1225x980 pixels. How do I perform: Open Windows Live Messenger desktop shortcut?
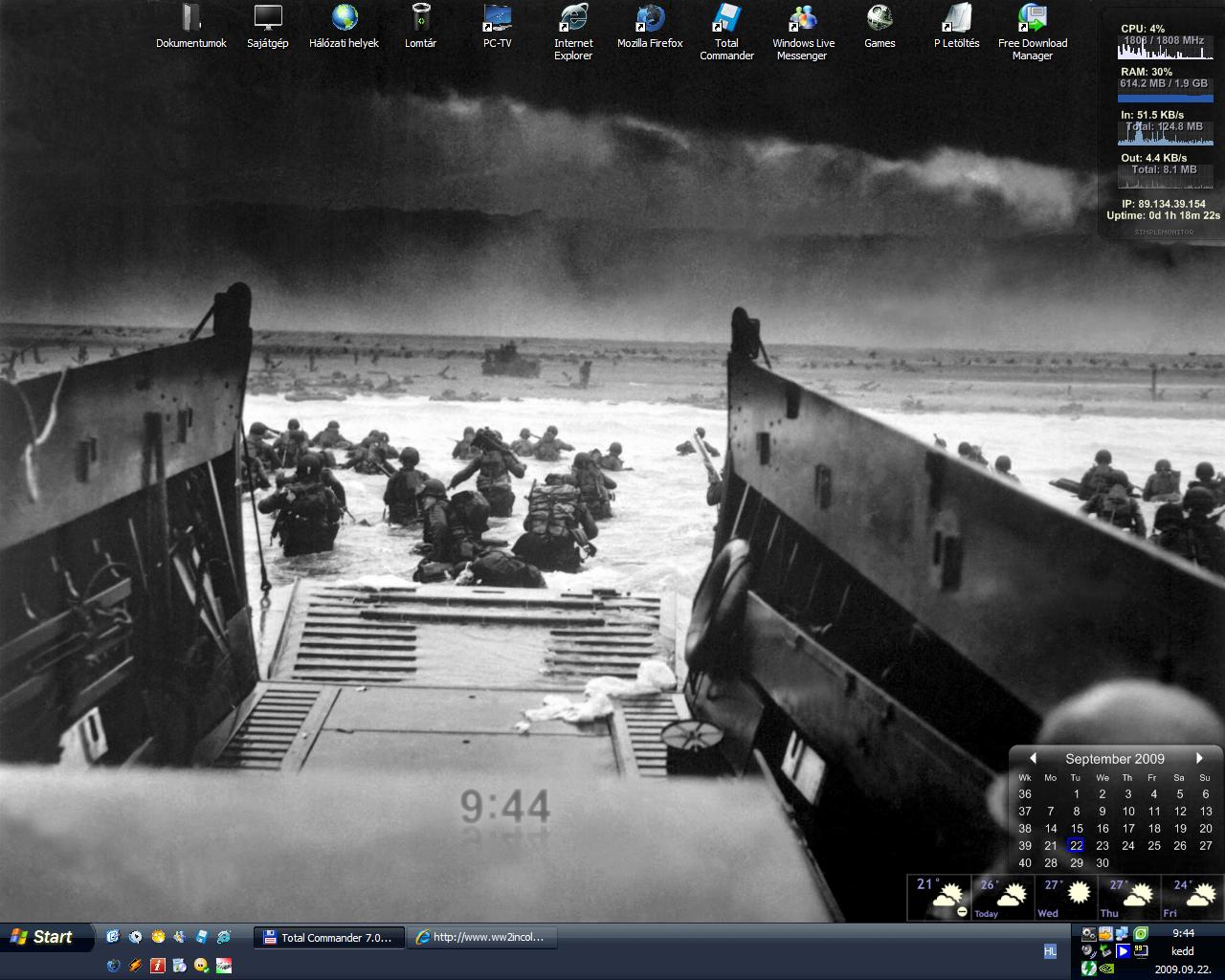(x=803, y=33)
